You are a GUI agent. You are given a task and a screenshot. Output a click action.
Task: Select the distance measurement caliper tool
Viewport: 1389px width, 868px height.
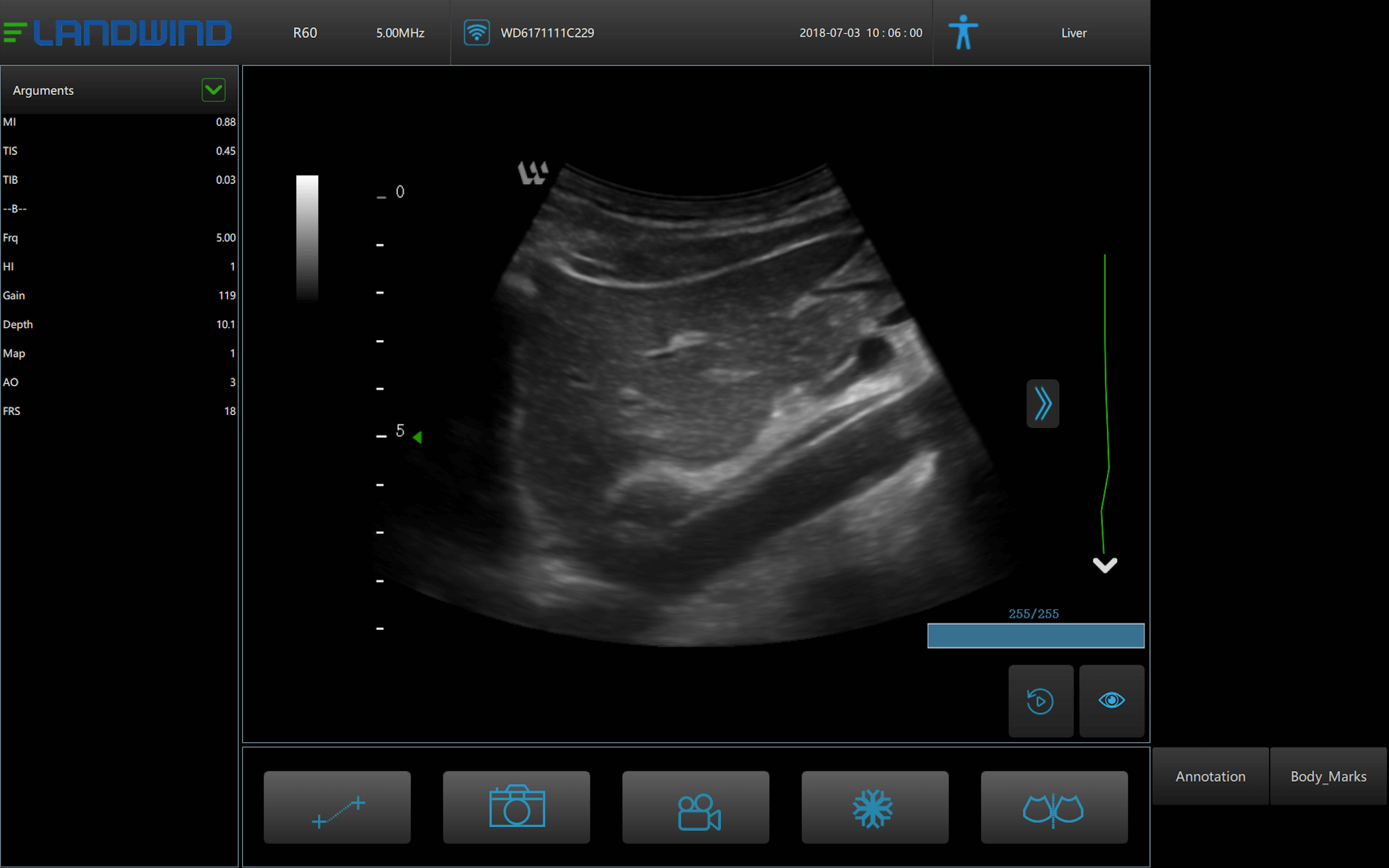[x=337, y=807]
